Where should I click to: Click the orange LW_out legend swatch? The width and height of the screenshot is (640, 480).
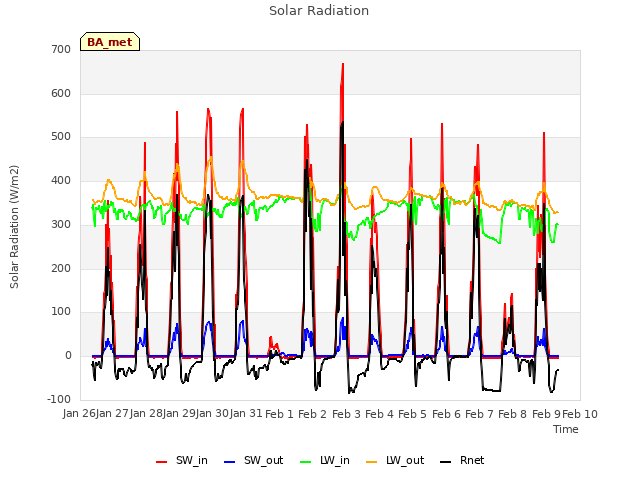coord(371,462)
